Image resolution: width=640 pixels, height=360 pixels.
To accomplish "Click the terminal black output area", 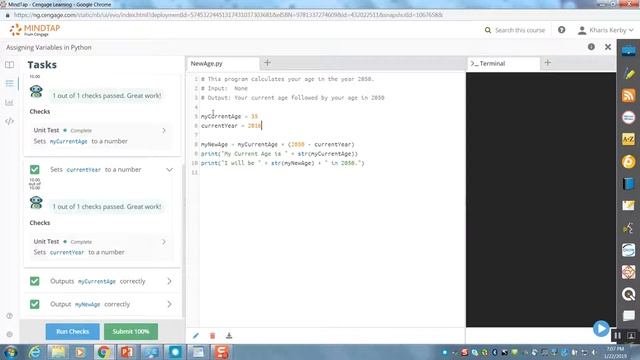I will 541,200.
